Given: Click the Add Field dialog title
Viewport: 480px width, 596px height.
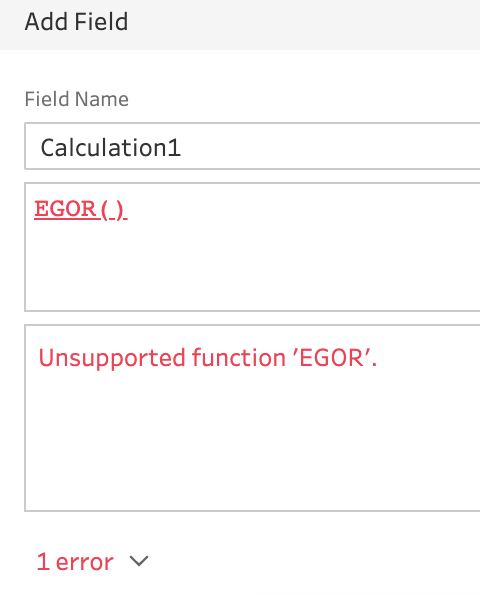Looking at the screenshot, I should click(76, 22).
